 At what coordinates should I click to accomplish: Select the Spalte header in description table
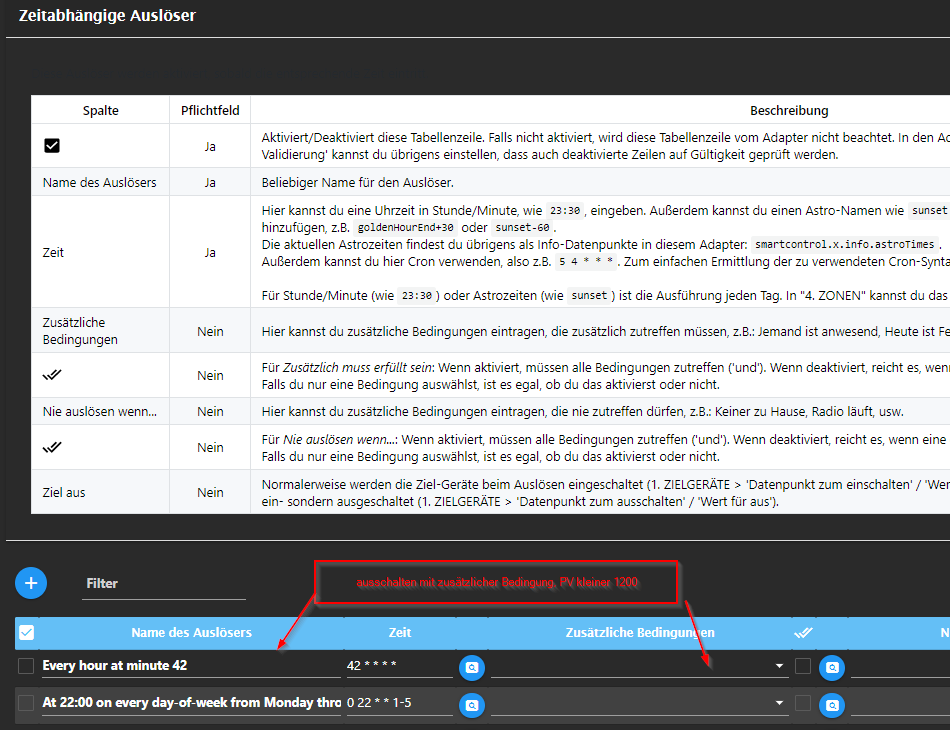click(x=101, y=110)
